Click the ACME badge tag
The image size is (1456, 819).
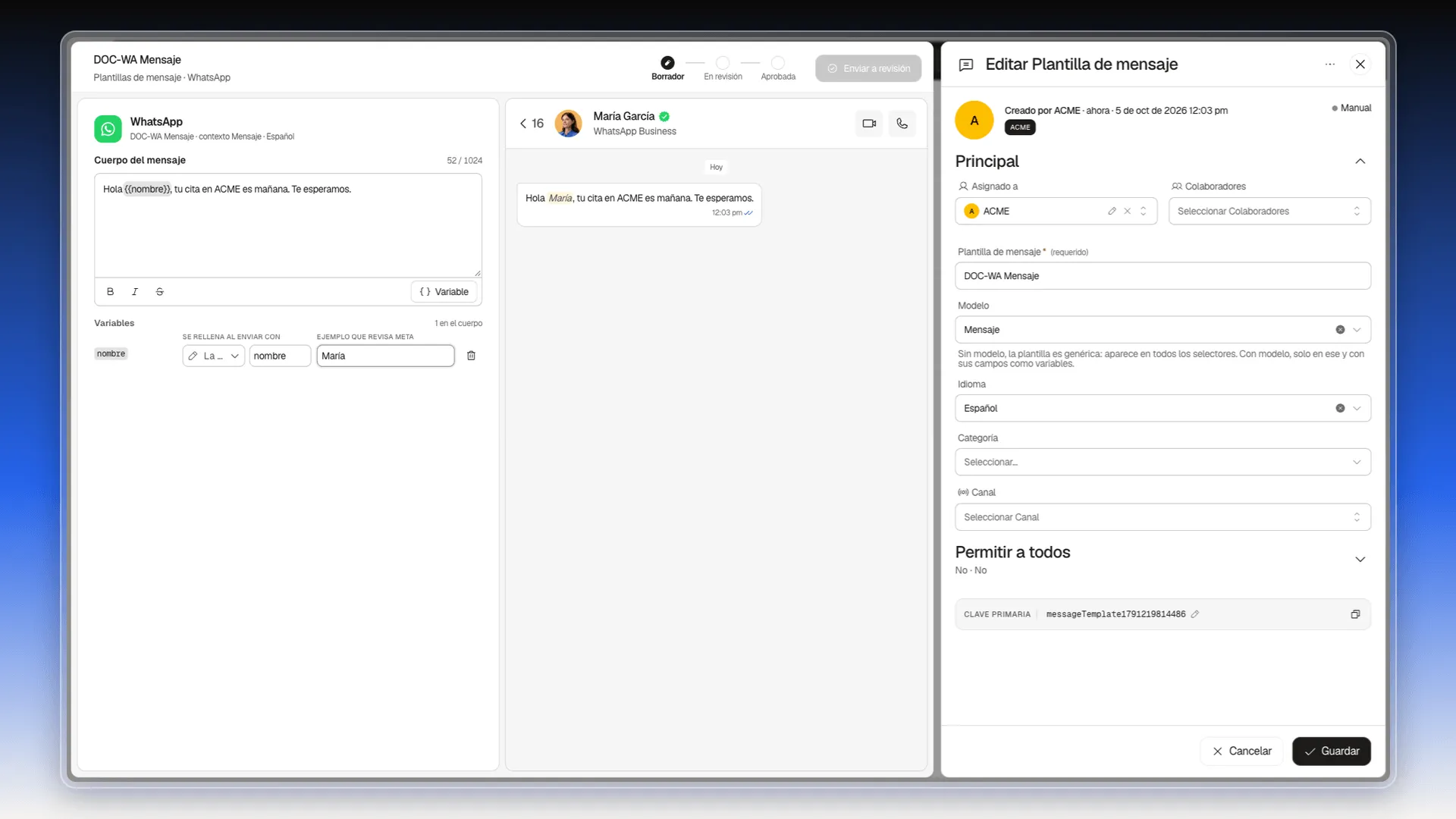point(1020,127)
